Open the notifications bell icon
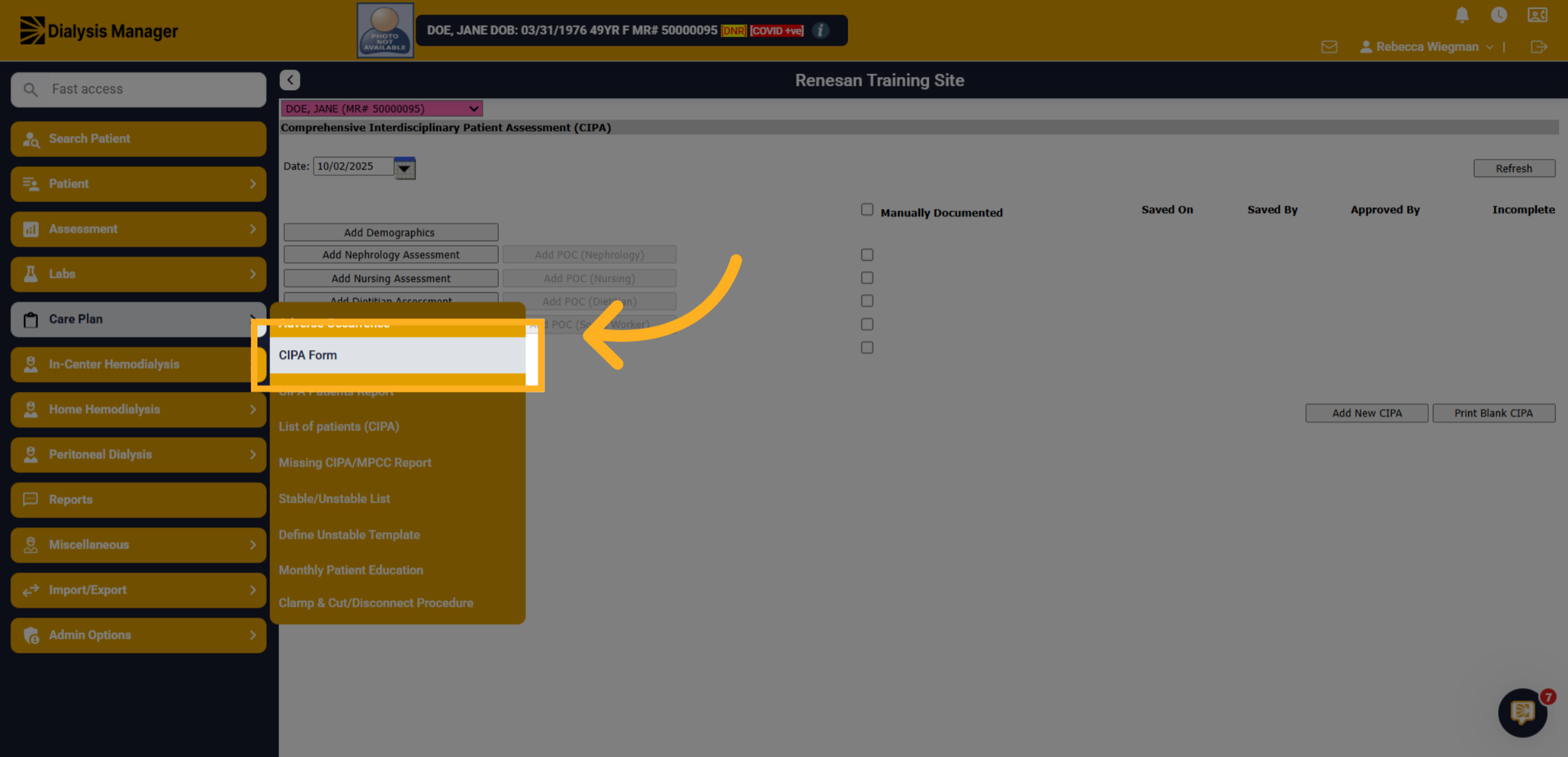This screenshot has width=1568, height=757. coord(1462,15)
